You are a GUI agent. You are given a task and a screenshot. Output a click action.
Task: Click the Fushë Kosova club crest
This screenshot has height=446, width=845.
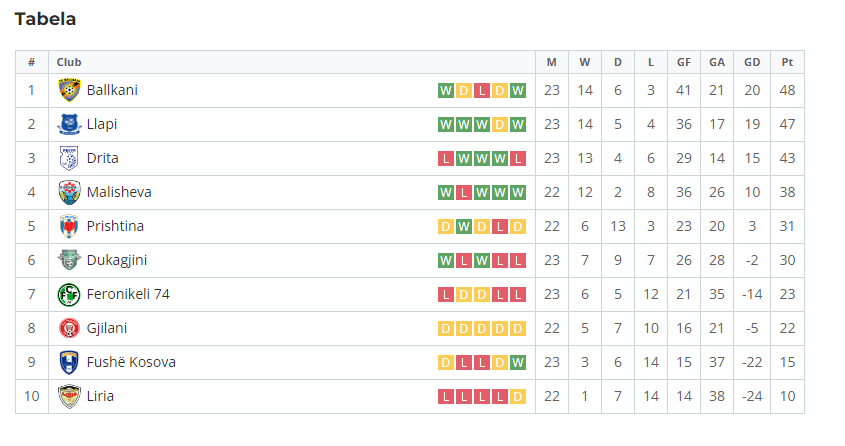pos(70,362)
